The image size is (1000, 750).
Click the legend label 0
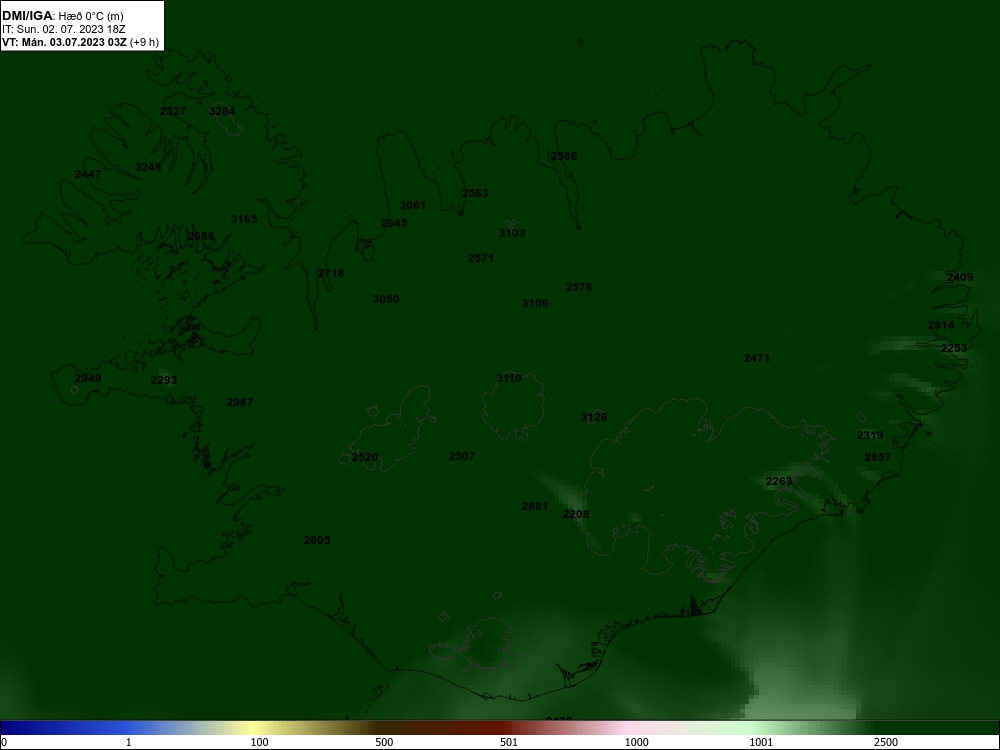(4, 742)
